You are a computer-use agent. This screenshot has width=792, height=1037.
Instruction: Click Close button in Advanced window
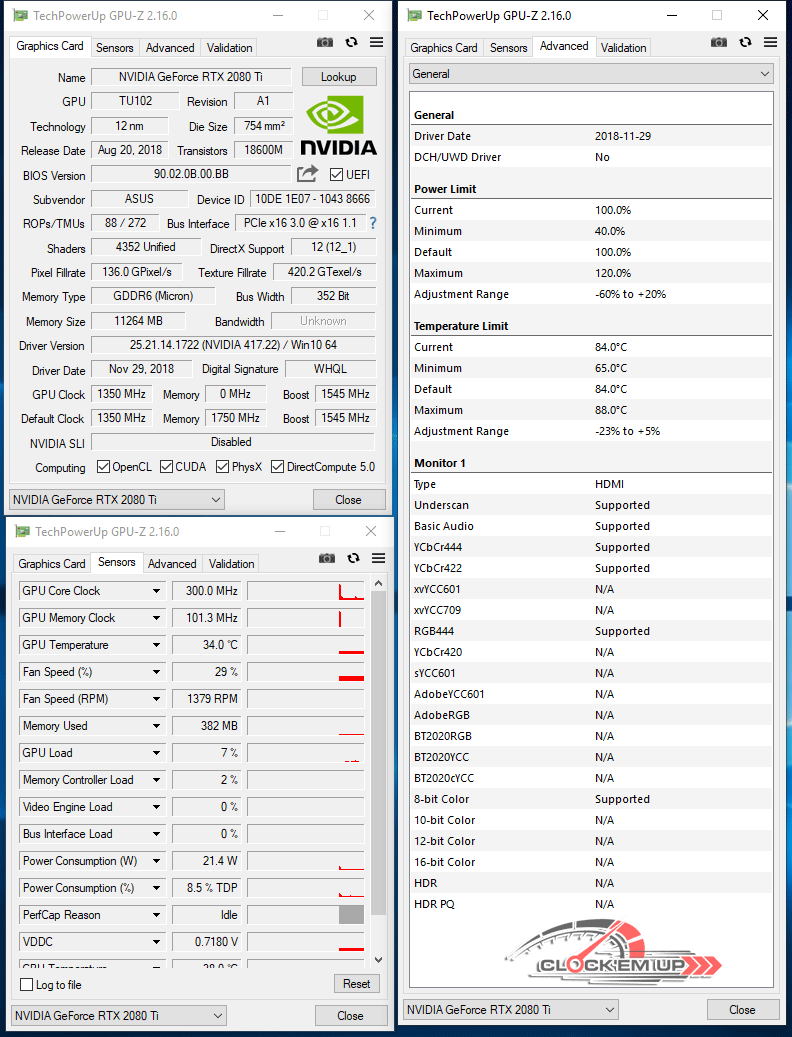[x=742, y=1010]
